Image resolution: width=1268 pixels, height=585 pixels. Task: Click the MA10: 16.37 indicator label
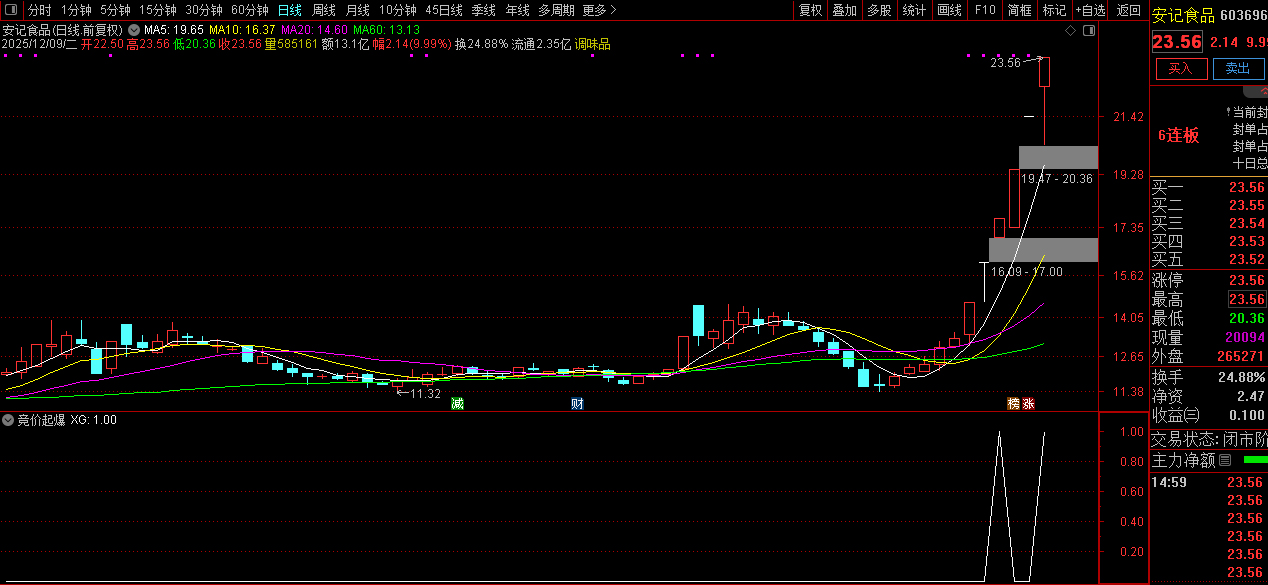242,30
